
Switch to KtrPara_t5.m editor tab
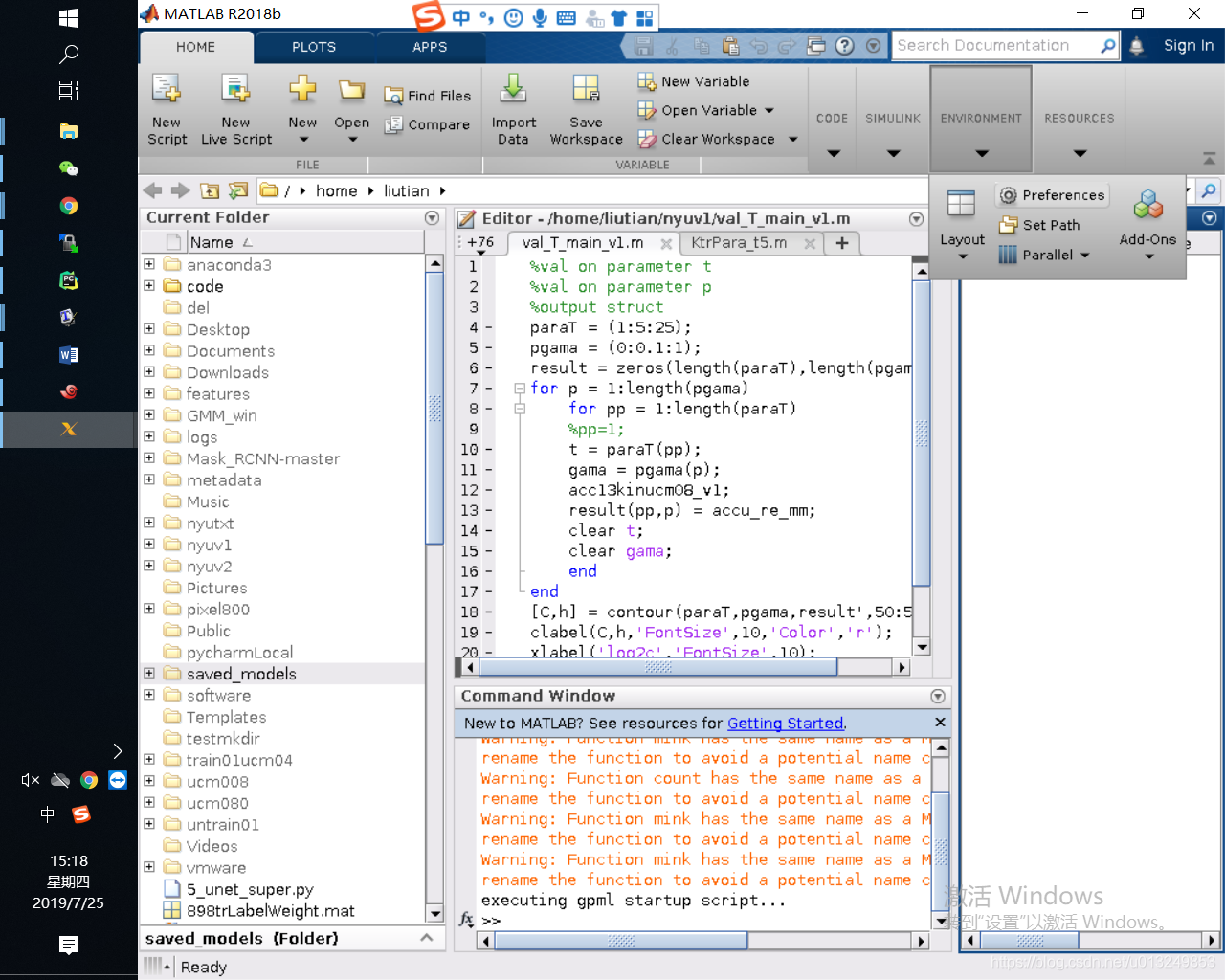(x=739, y=243)
